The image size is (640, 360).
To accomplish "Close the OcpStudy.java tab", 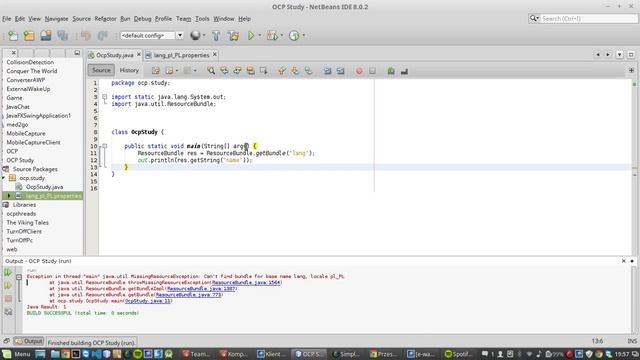I will (x=139, y=54).
